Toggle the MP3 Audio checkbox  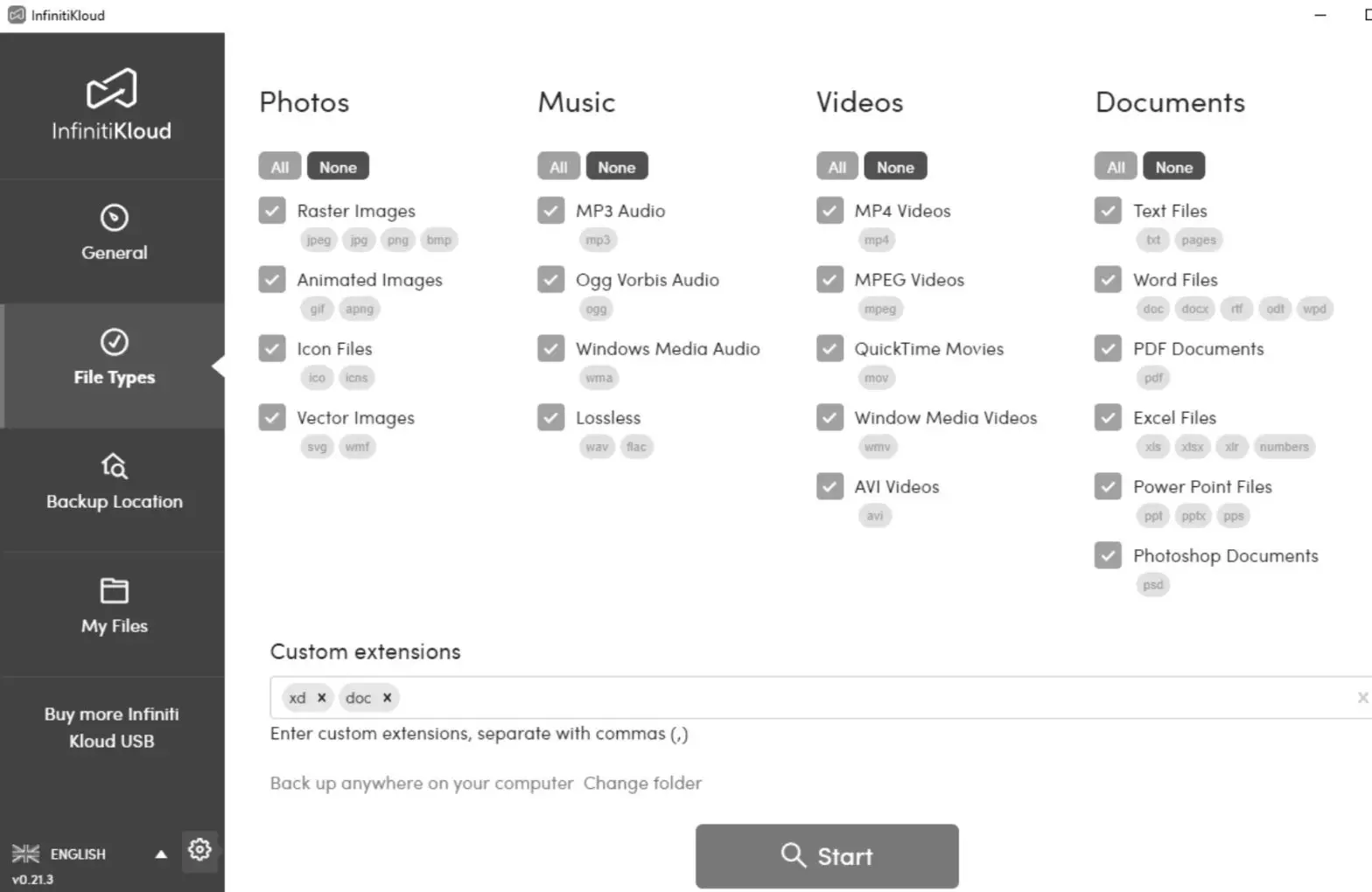coord(551,211)
